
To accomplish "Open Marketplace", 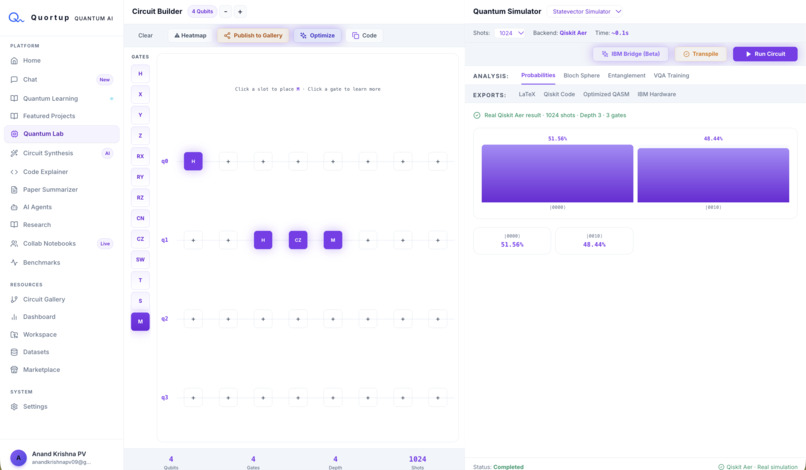I will [x=62, y=370].
